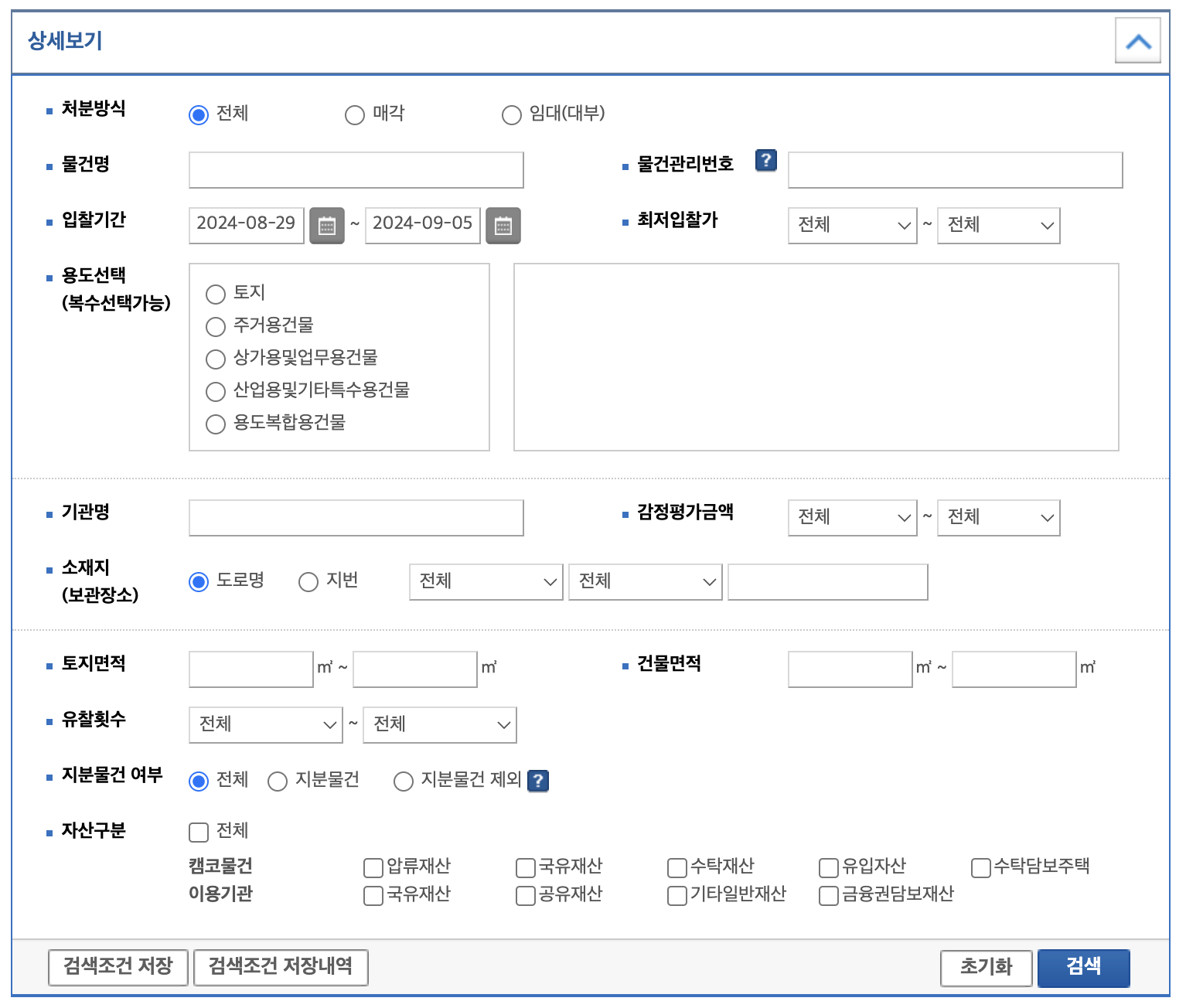The height and width of the screenshot is (1008, 1186).
Task: Select 주거용건물 in 용도선택
Action: 216,326
